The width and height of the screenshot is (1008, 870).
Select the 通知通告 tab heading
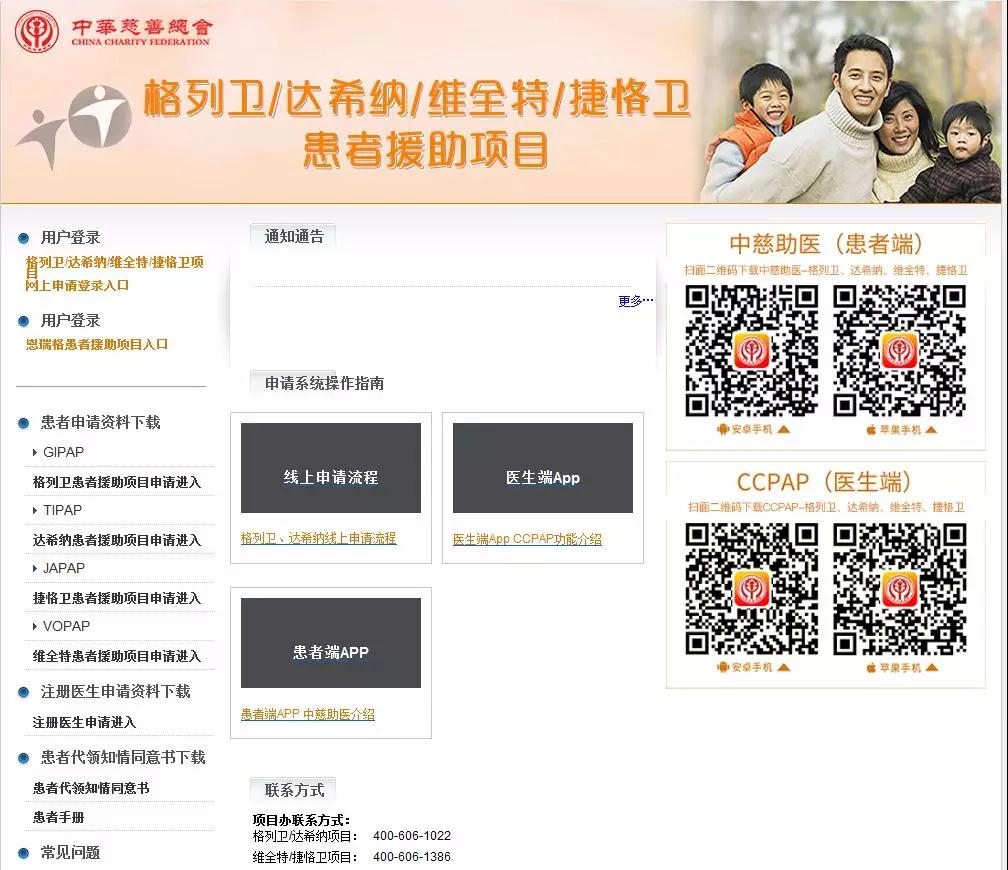[293, 236]
